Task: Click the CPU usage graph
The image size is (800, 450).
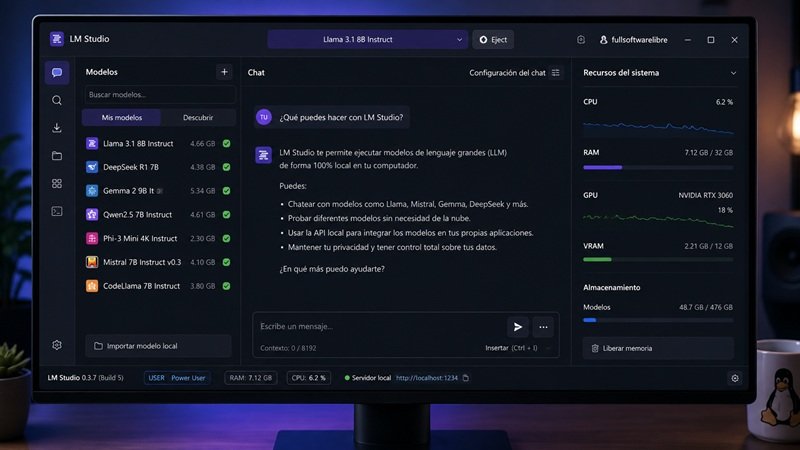Action: click(658, 128)
